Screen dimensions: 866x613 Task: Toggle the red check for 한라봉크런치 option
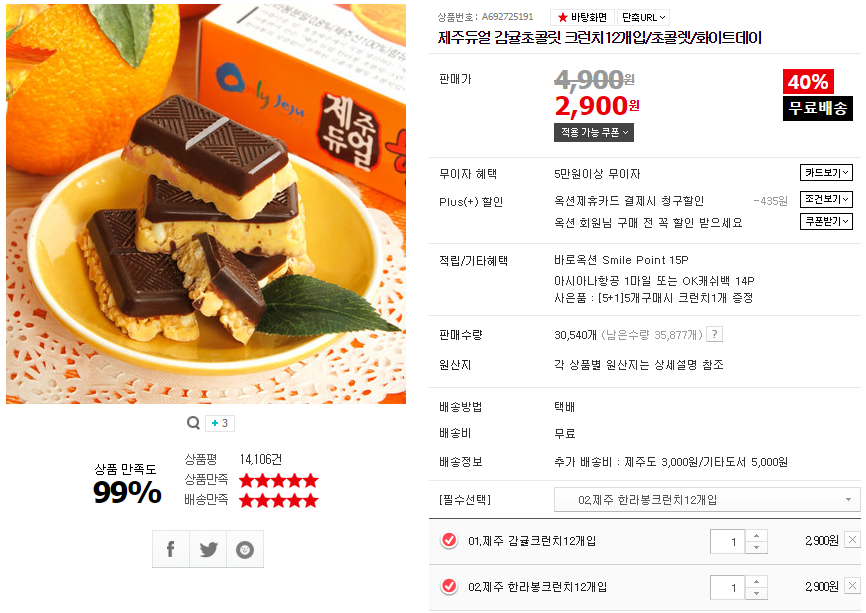[450, 586]
